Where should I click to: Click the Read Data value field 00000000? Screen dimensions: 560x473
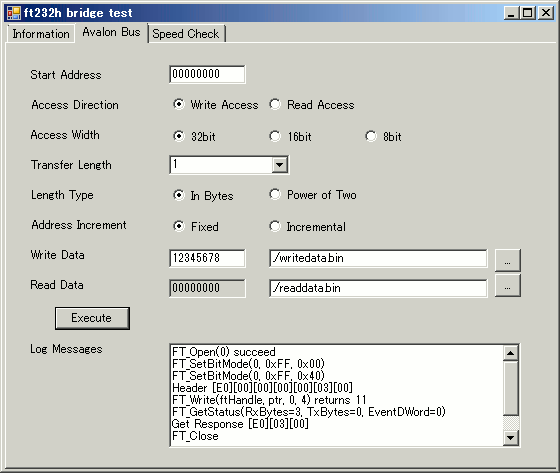click(x=208, y=288)
